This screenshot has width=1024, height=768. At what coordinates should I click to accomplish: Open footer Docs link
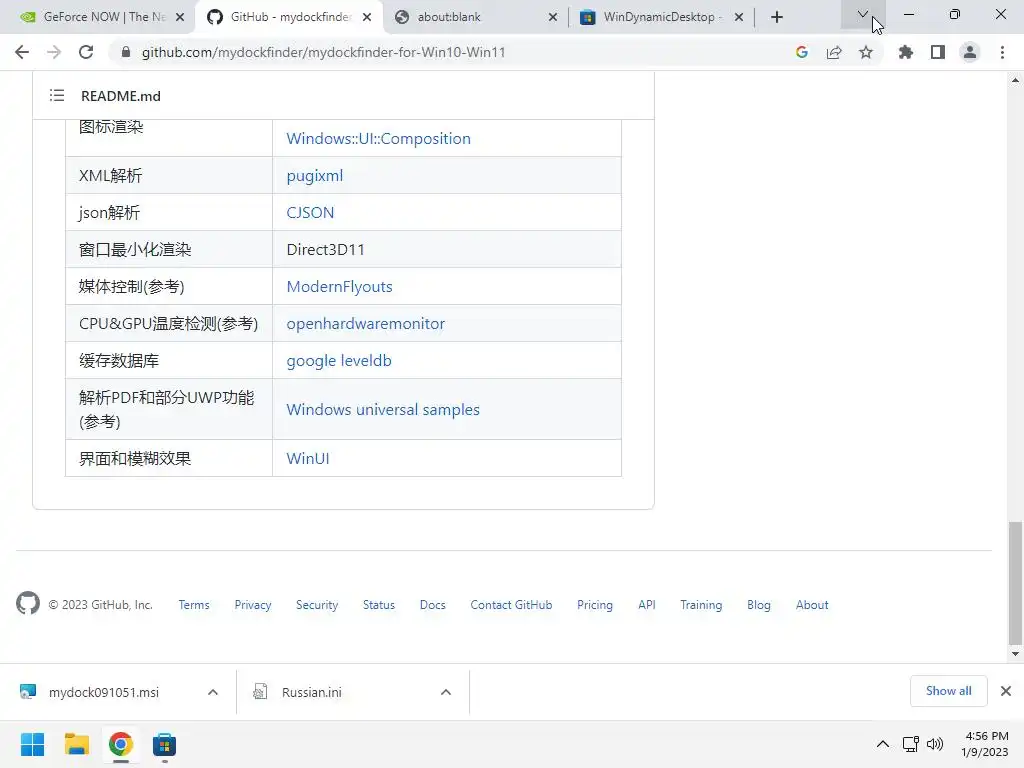pyautogui.click(x=432, y=605)
